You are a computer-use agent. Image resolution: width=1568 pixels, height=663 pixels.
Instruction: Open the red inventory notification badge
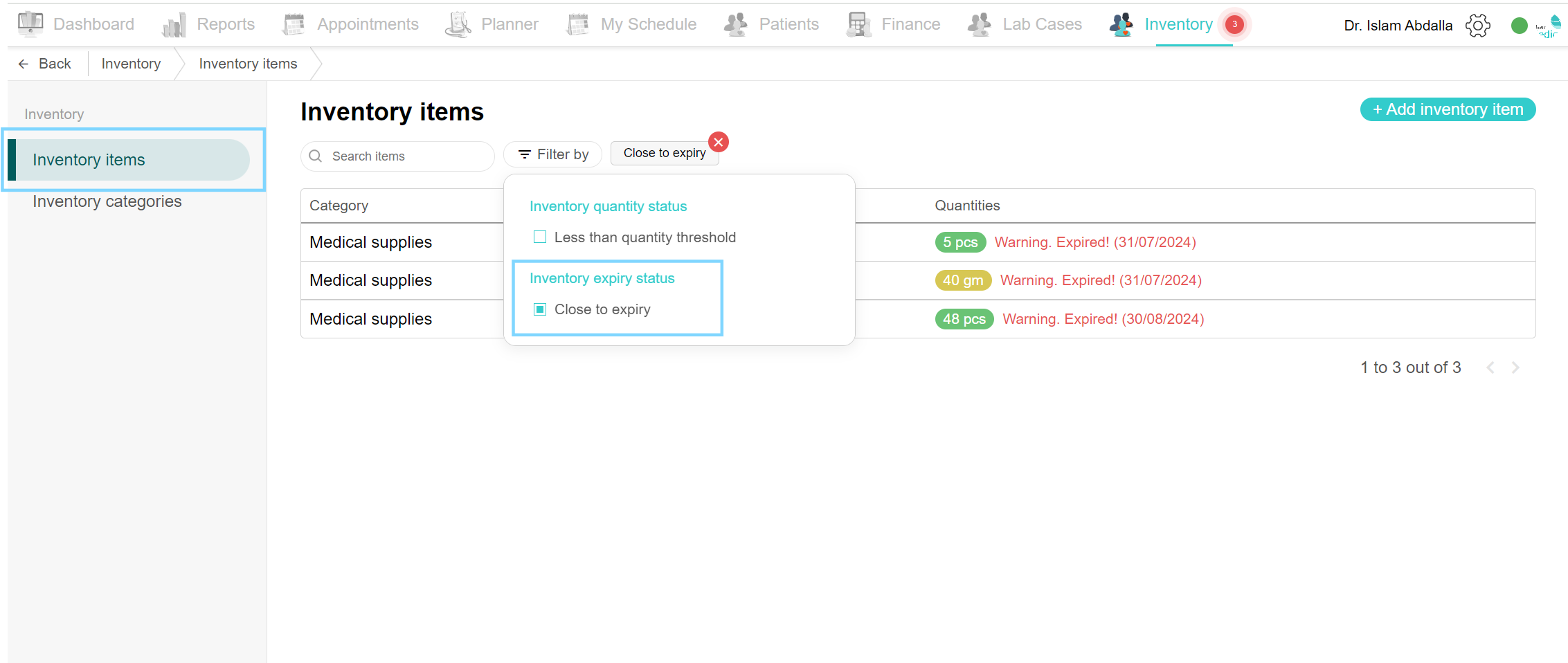(x=1234, y=24)
